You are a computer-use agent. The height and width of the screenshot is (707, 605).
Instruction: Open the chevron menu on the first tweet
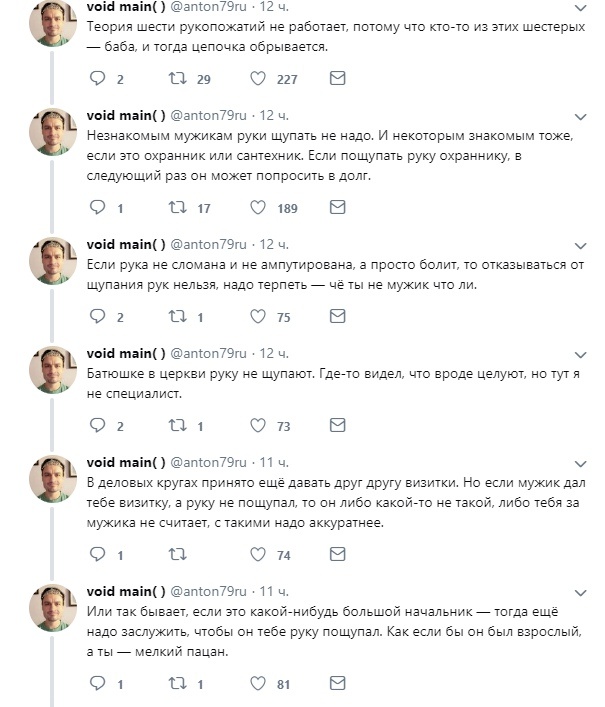pyautogui.click(x=581, y=8)
